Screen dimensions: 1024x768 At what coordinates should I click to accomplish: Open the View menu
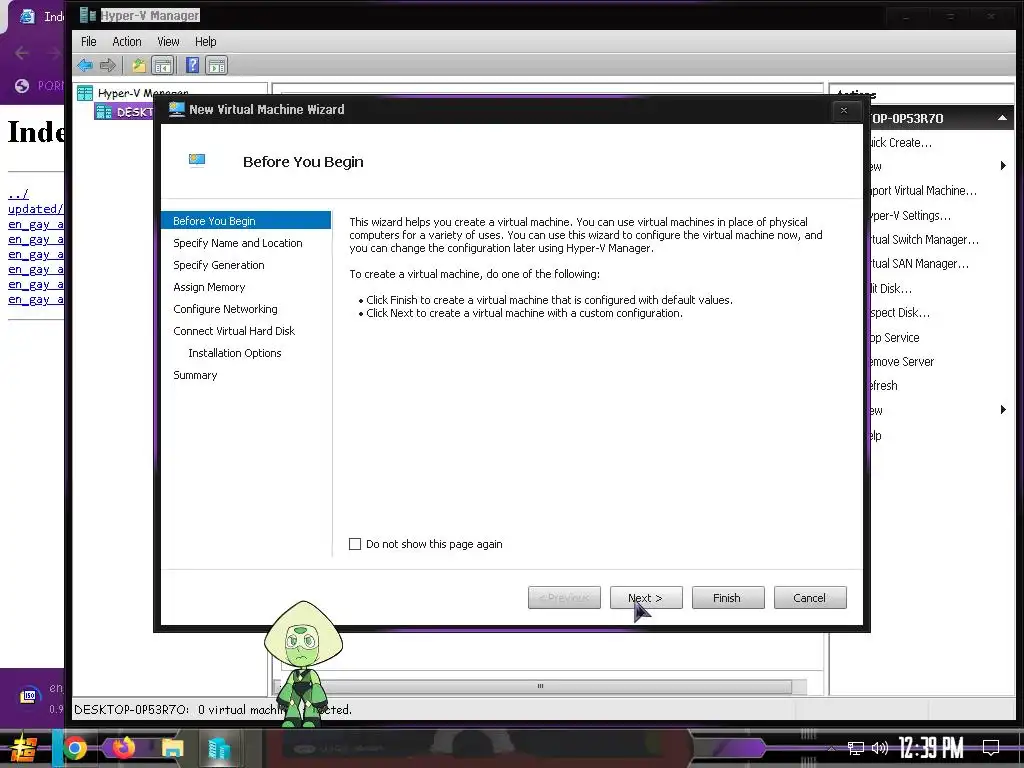[x=168, y=42]
